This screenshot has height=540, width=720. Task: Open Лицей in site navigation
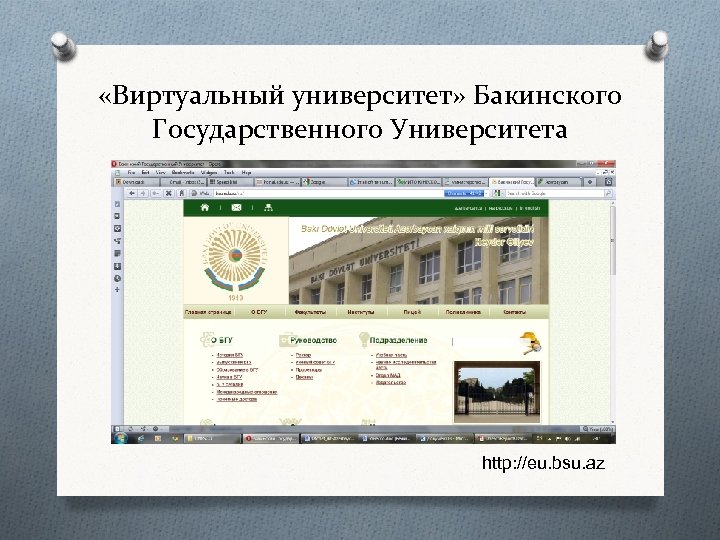[412, 312]
